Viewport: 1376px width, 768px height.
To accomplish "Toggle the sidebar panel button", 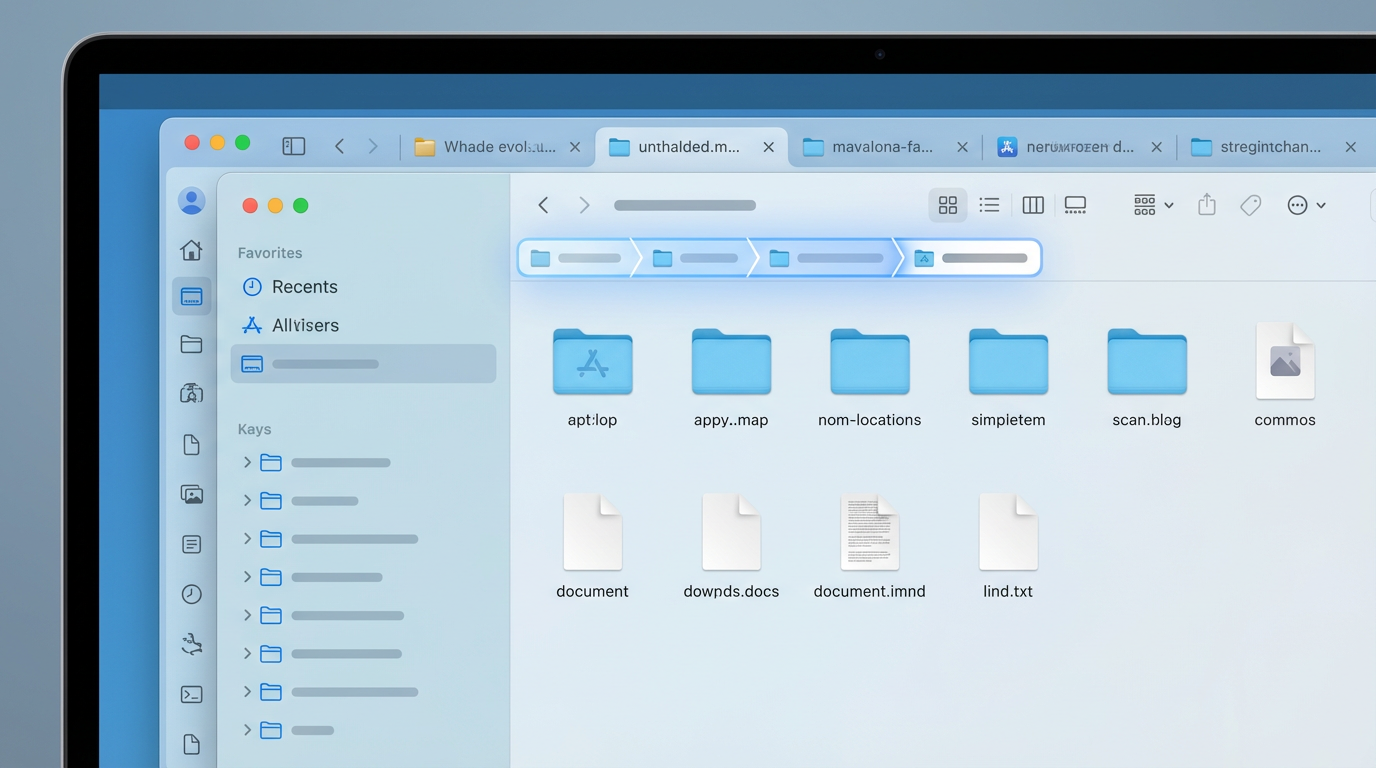I will (x=293, y=146).
